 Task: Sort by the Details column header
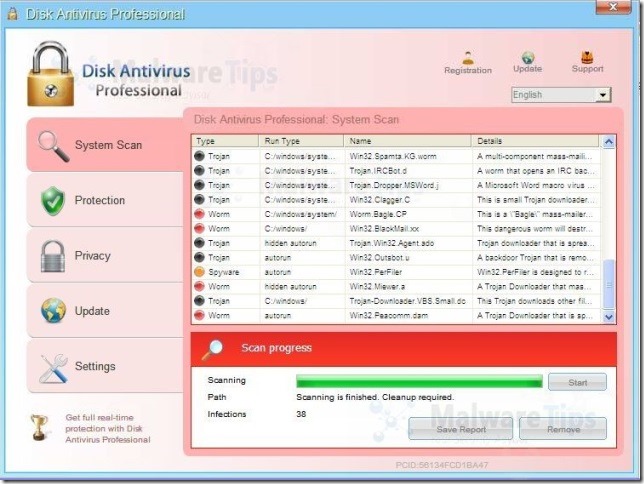click(535, 141)
